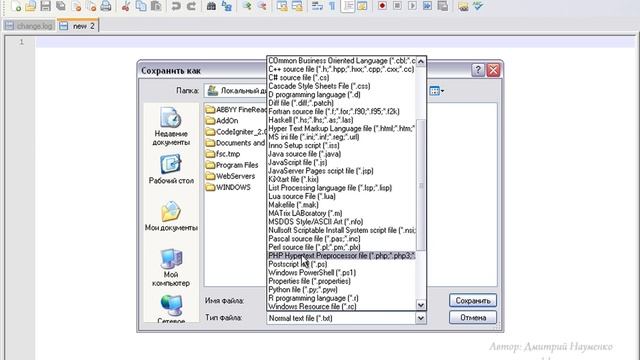640x360 pixels.
Task: Select the Program Files folder
Action: 232,165
